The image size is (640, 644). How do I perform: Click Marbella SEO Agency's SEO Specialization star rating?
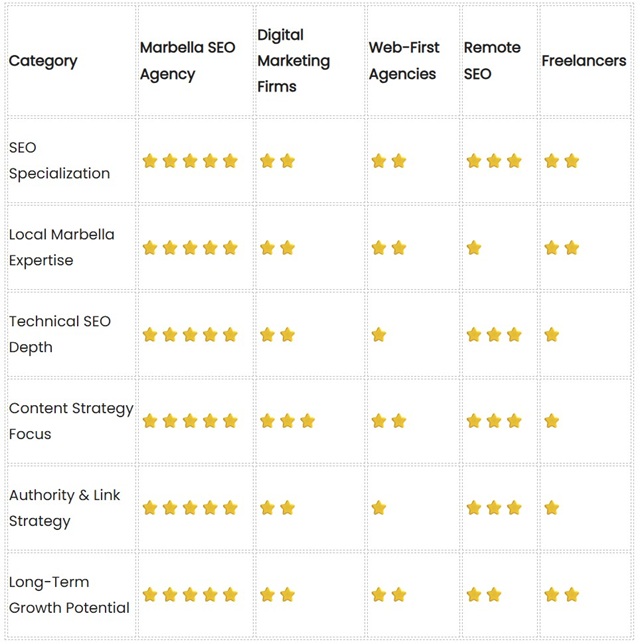point(190,161)
